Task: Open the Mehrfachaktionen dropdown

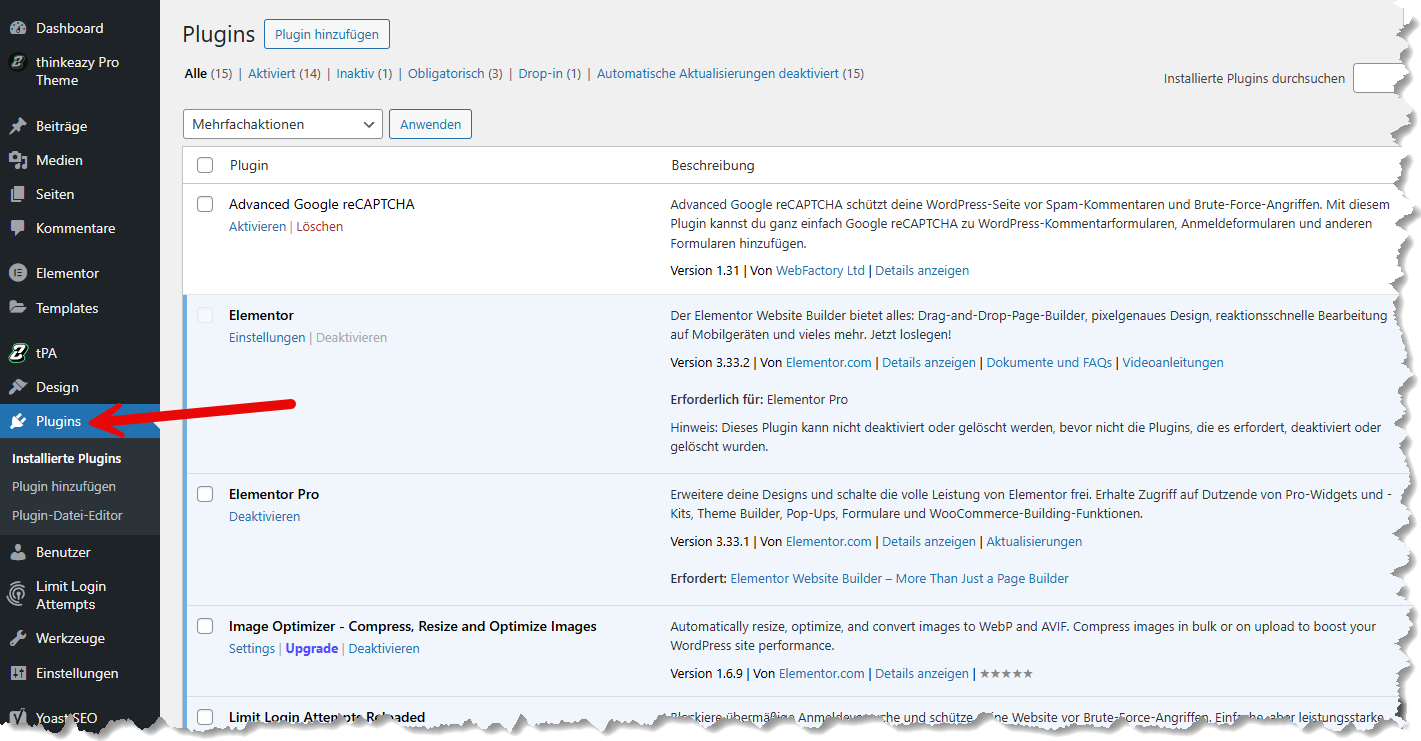Action: (282, 123)
